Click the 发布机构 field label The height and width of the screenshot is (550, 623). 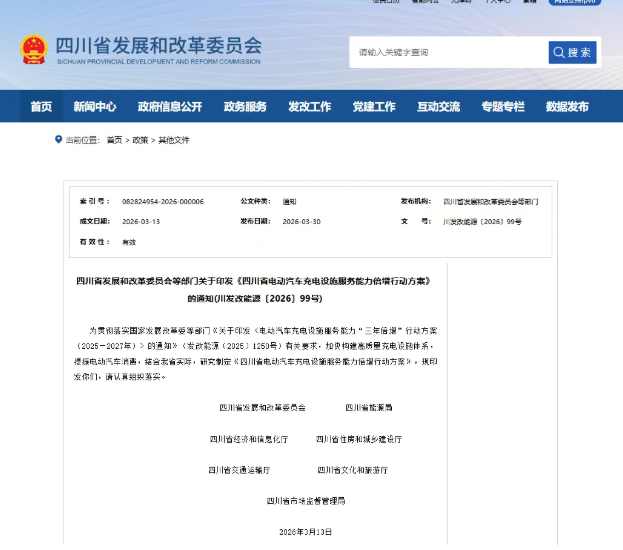click(x=416, y=201)
